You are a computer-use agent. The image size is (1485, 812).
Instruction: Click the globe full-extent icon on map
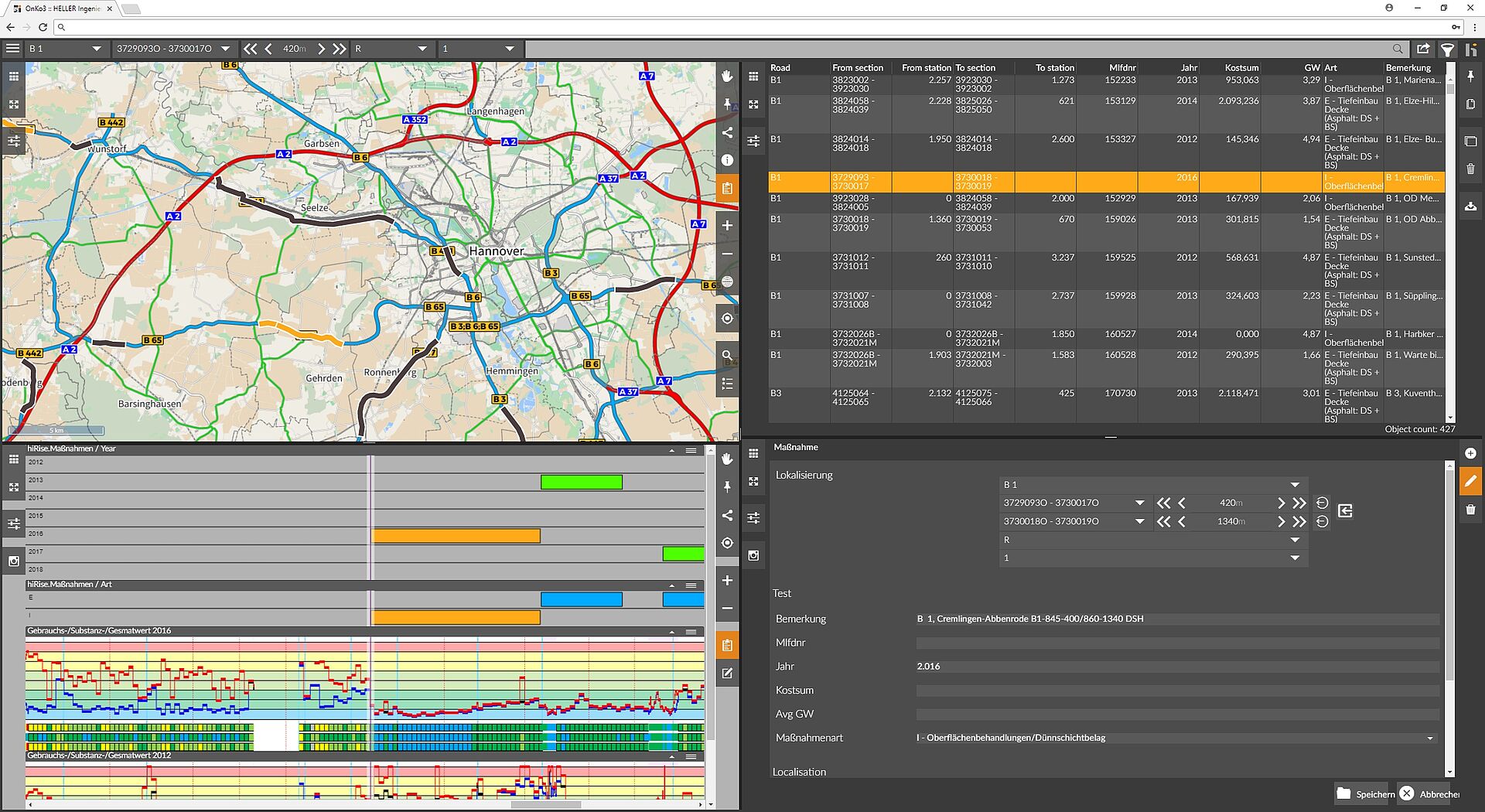[727, 281]
